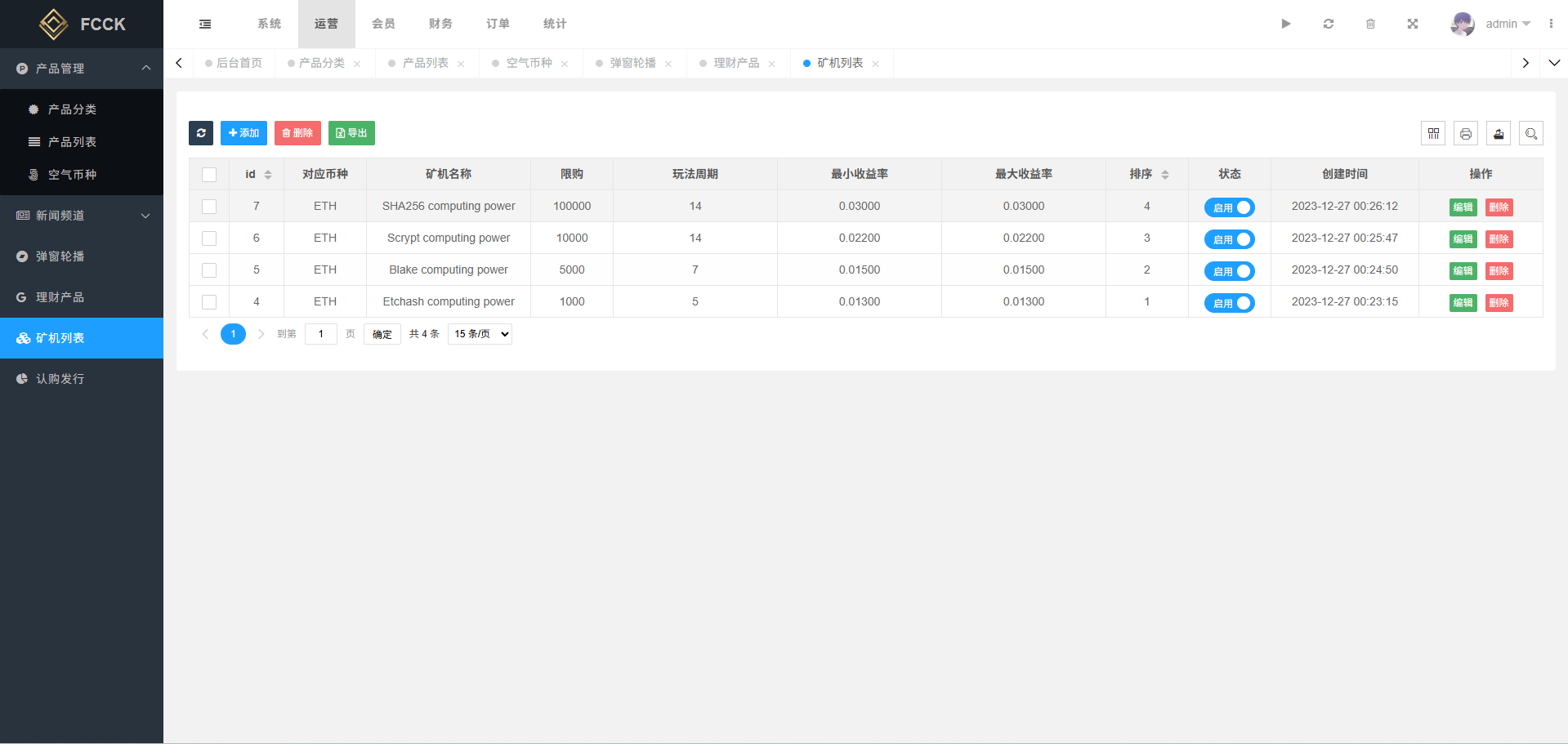Collapse the sidebar with menu fold icon
Viewport: 1568px width, 744px height.
point(205,24)
